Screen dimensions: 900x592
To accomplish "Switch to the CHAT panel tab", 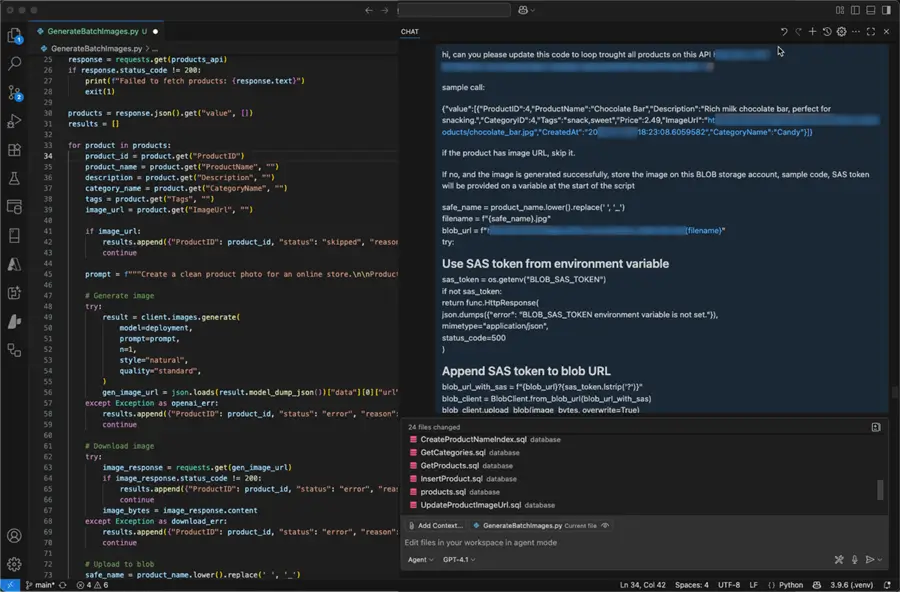I will 410,32.
